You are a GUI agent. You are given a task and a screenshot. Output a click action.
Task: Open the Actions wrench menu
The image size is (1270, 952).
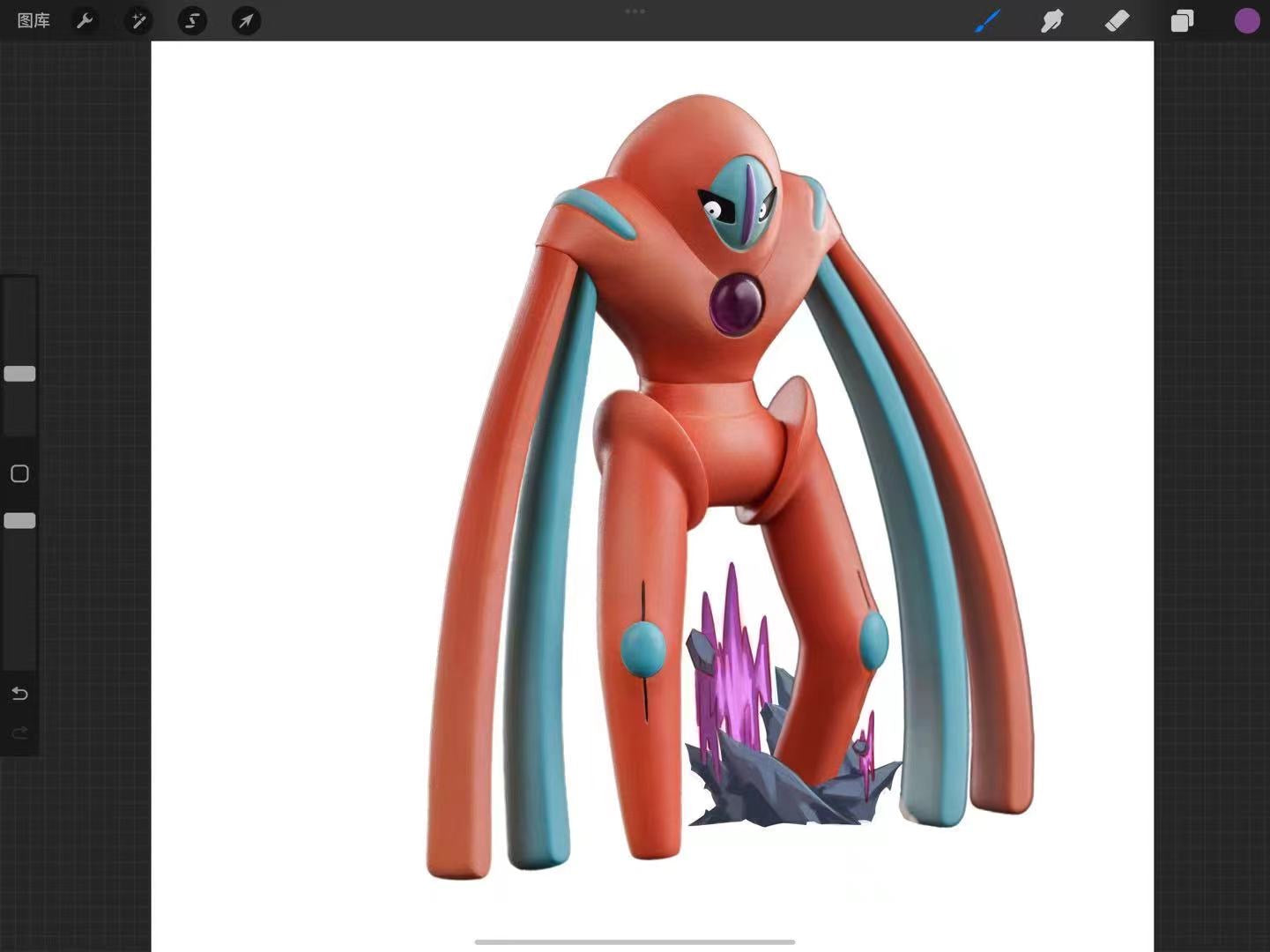[85, 20]
